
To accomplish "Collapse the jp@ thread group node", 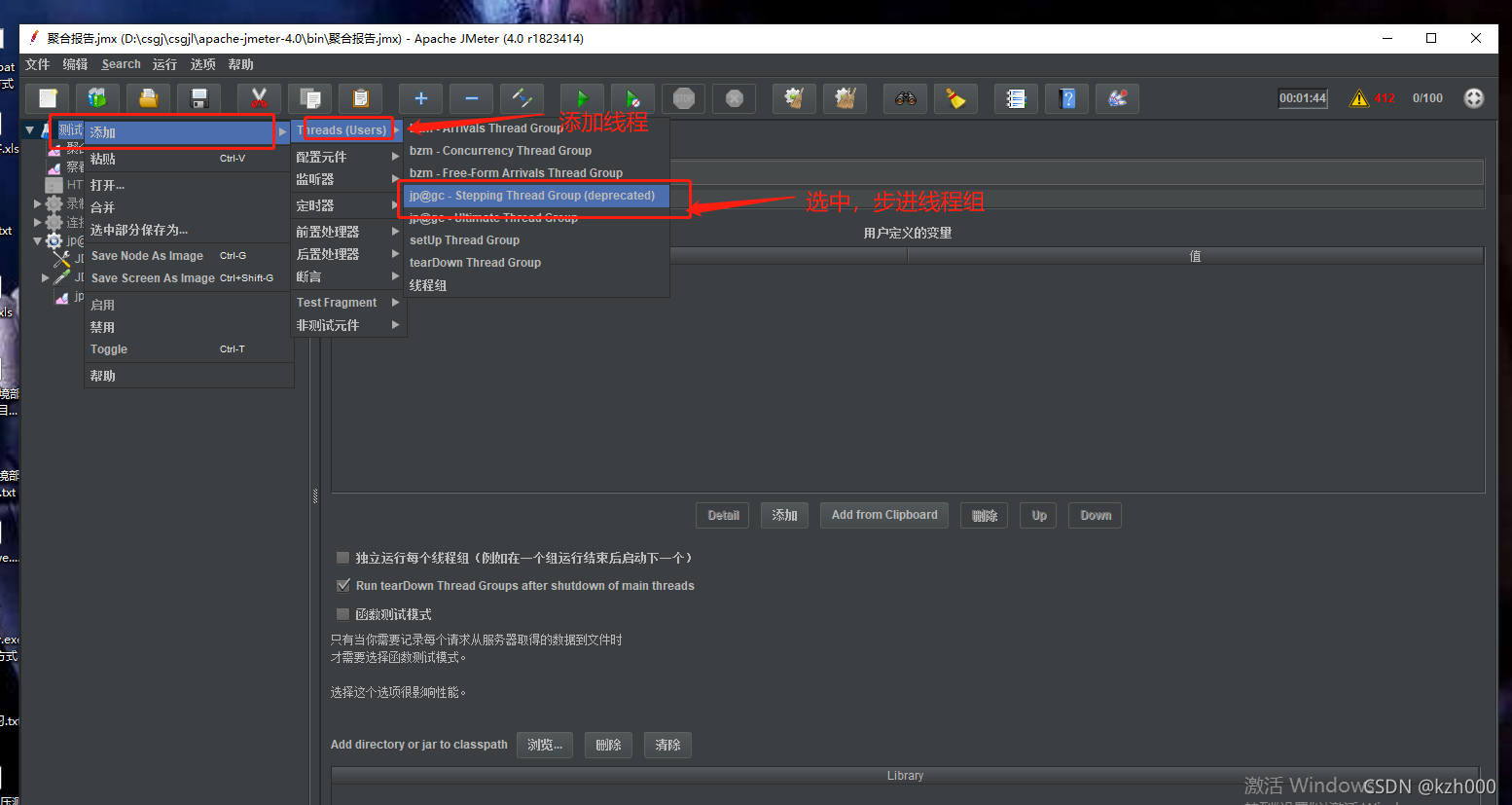I will pyautogui.click(x=38, y=240).
